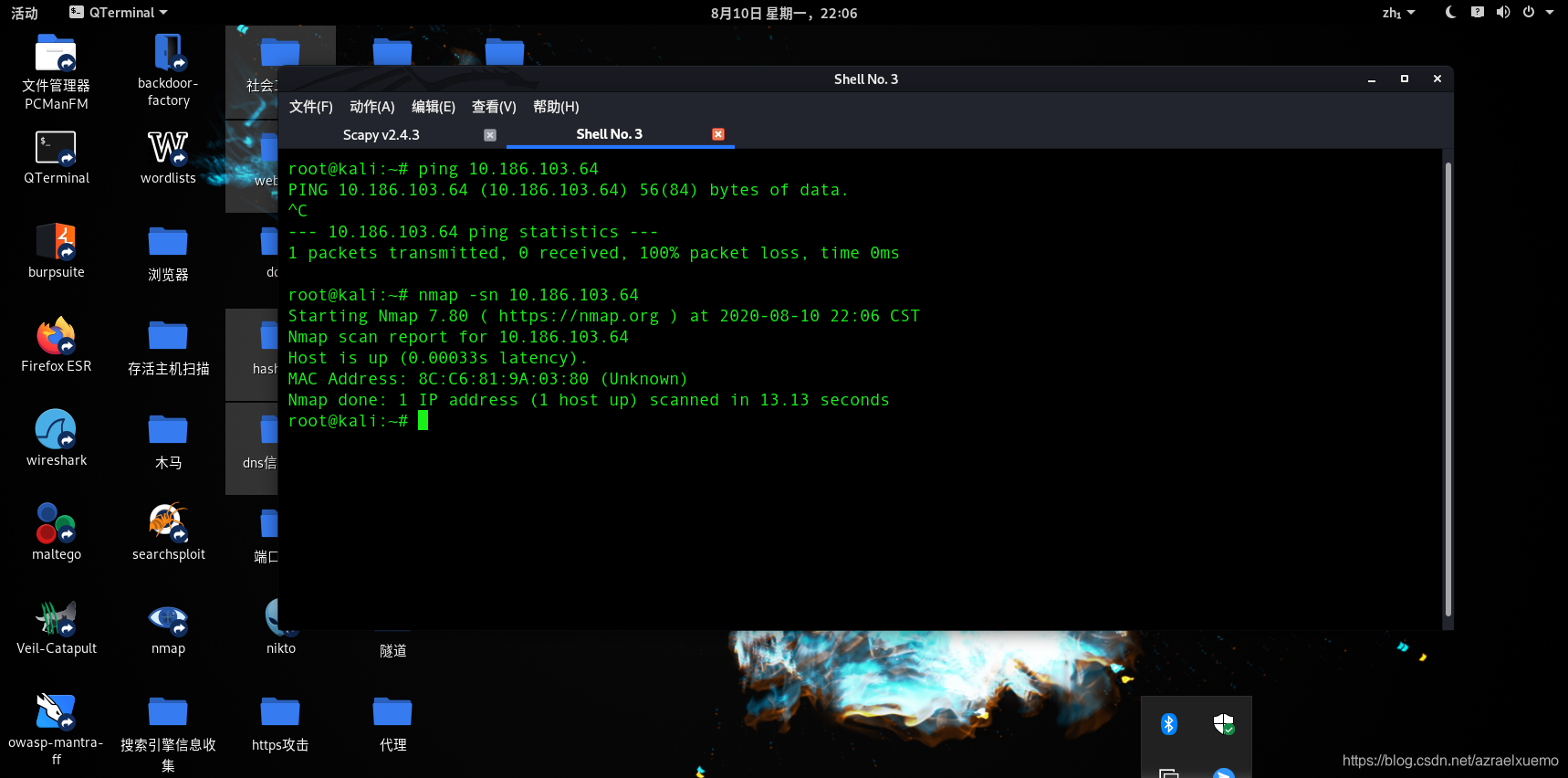Expand the system menu arrow in top bar

coord(1550,13)
